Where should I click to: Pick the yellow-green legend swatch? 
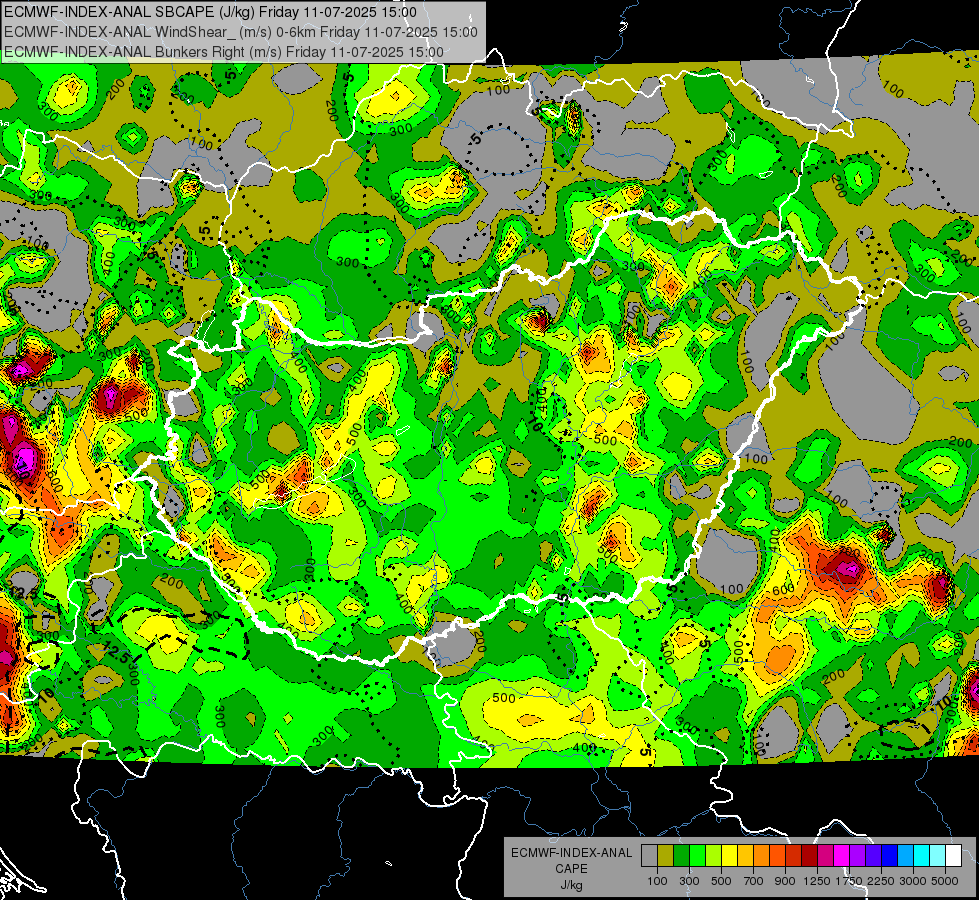713,856
